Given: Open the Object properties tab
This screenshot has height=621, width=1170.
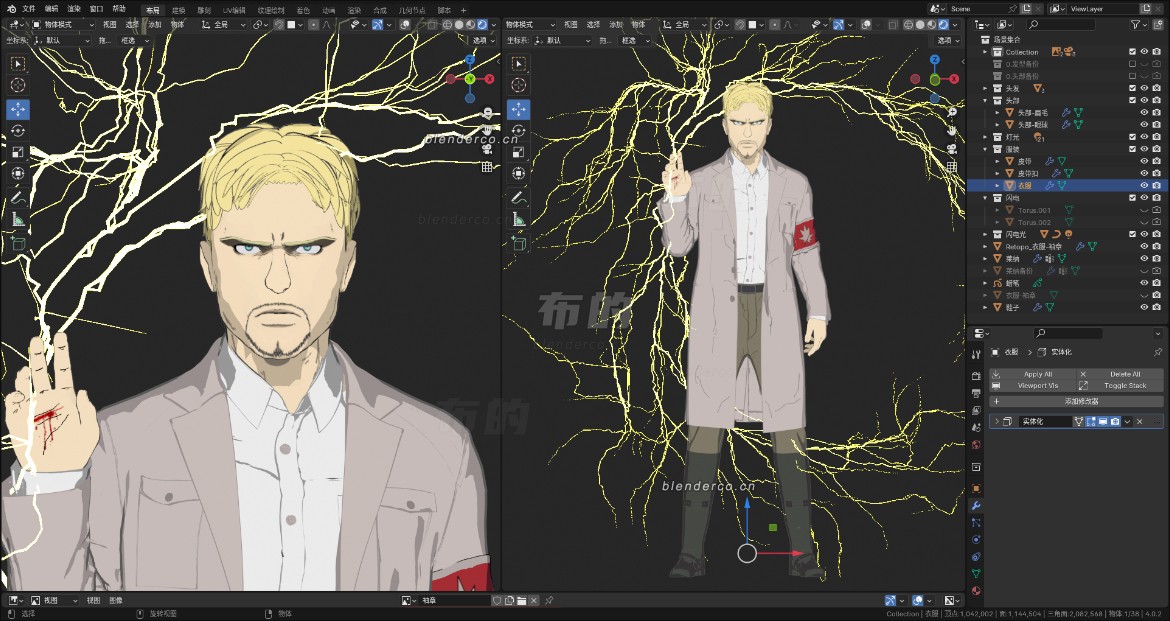Looking at the screenshot, I should tap(976, 488).
